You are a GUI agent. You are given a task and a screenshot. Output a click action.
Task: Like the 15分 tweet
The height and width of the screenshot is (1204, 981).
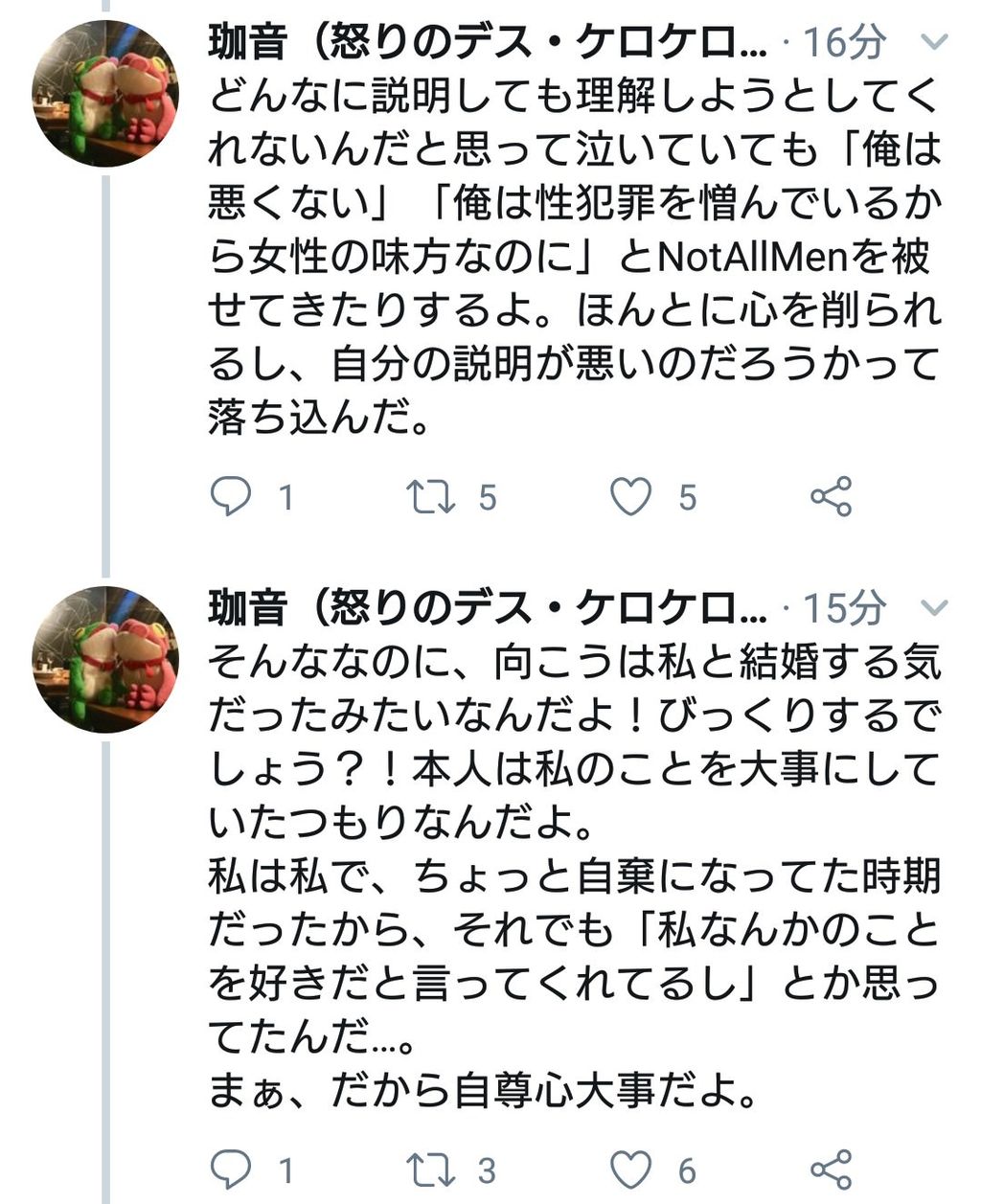[x=630, y=1169]
